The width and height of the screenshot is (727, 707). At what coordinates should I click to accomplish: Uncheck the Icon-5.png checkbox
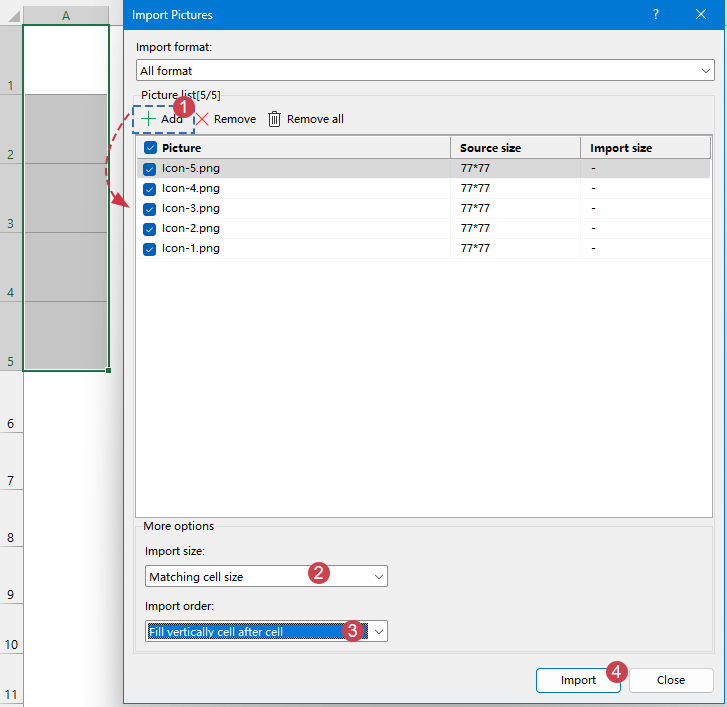pos(150,169)
